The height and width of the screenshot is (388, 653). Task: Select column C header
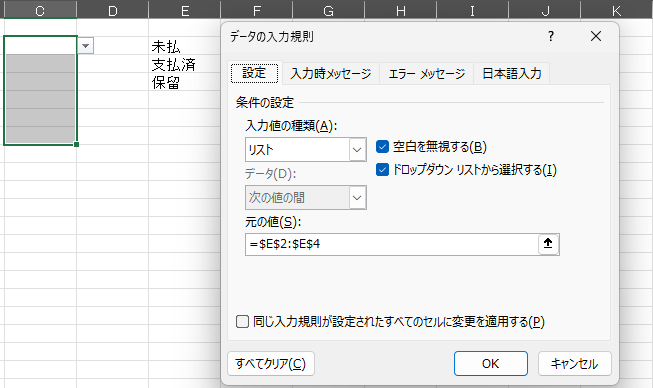click(40, 10)
